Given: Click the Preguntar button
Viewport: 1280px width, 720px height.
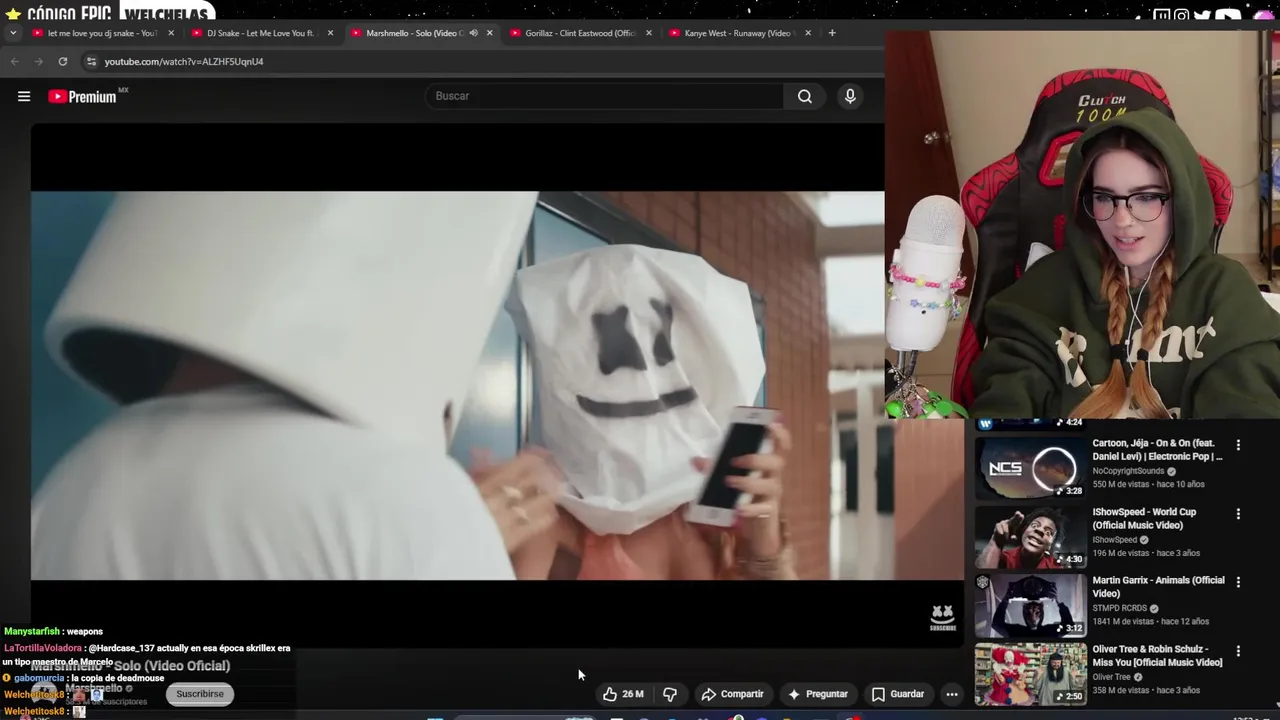Looking at the screenshot, I should coord(817,694).
